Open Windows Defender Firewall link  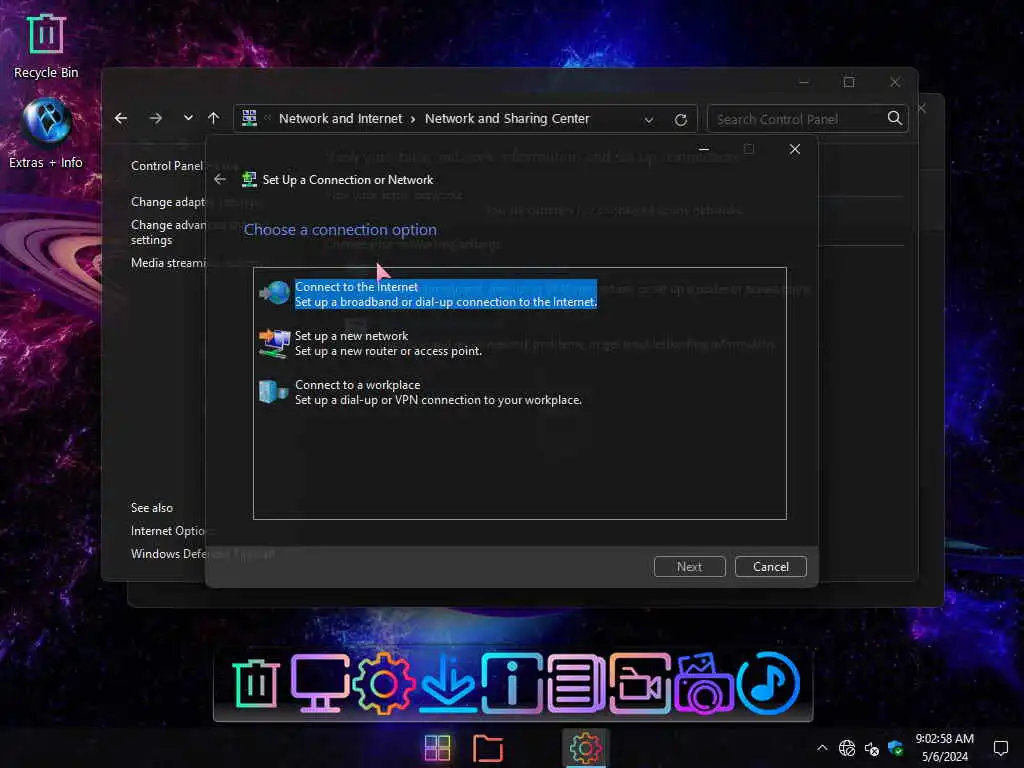[x=168, y=554]
